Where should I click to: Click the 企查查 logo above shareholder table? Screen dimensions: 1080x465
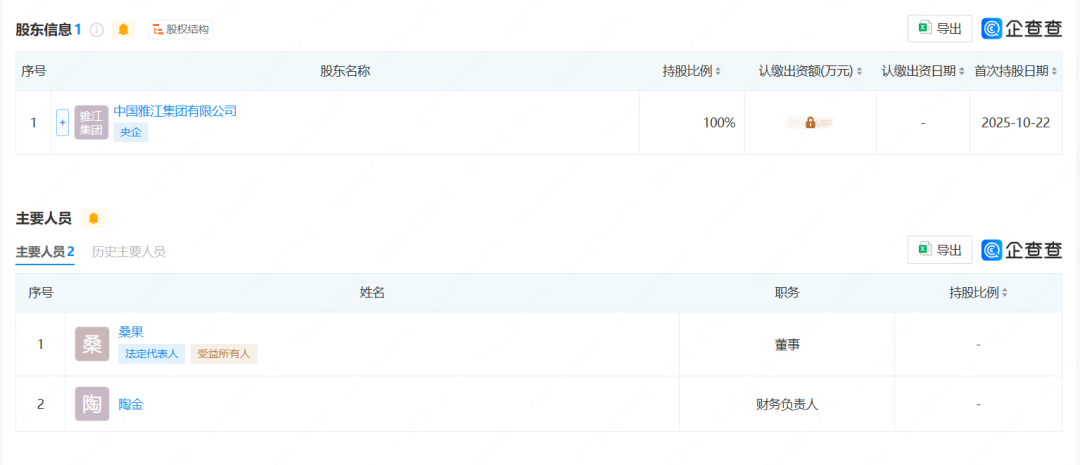coord(1021,29)
